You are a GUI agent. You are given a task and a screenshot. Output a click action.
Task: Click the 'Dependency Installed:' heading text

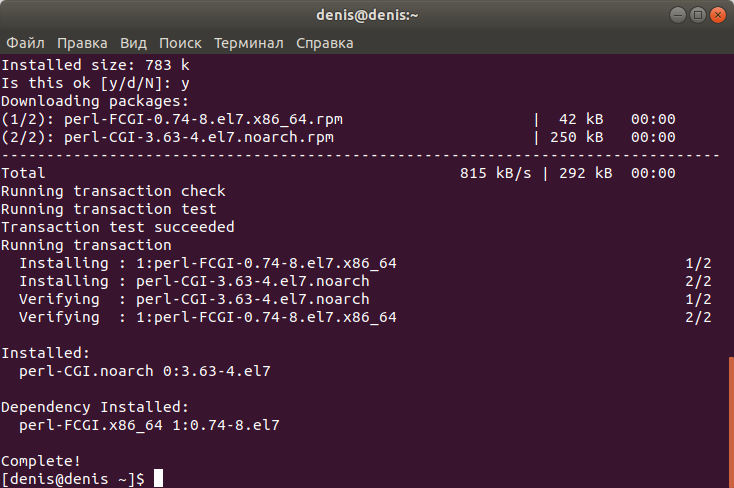pos(95,407)
